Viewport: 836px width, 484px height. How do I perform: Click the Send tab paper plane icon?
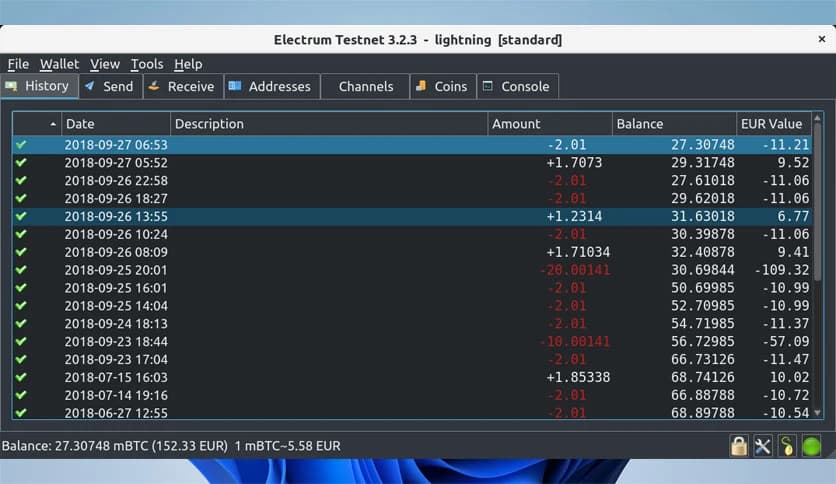coord(90,86)
